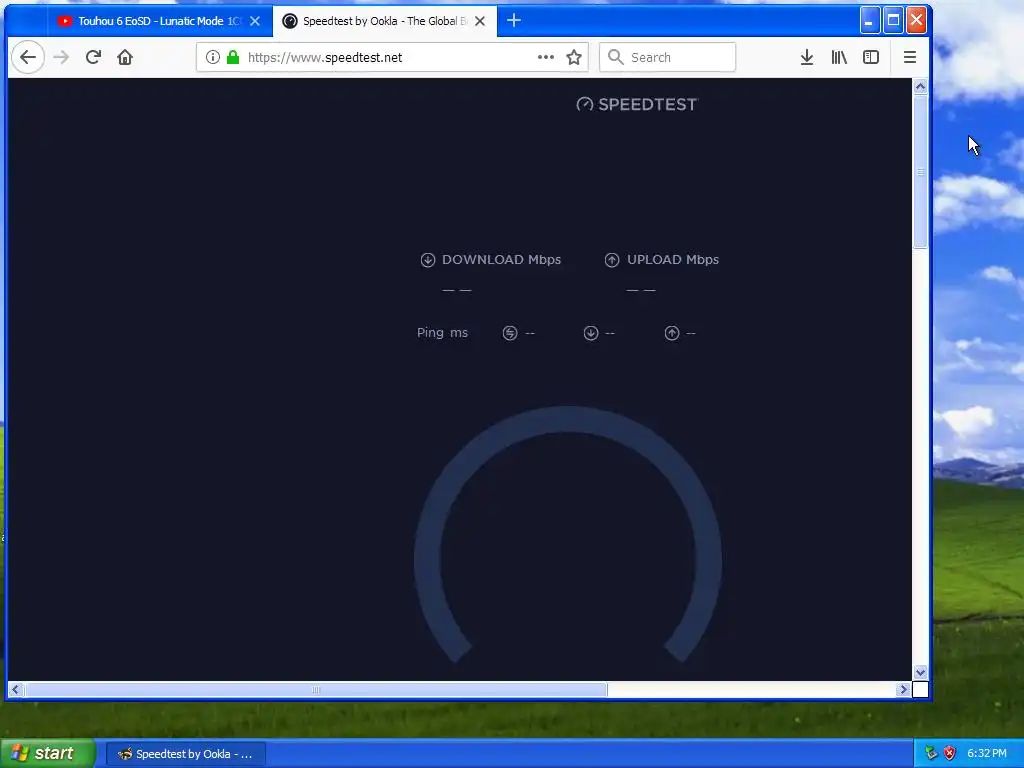This screenshot has width=1024, height=768.
Task: Click the forward arrow navigation button
Action: click(x=61, y=57)
